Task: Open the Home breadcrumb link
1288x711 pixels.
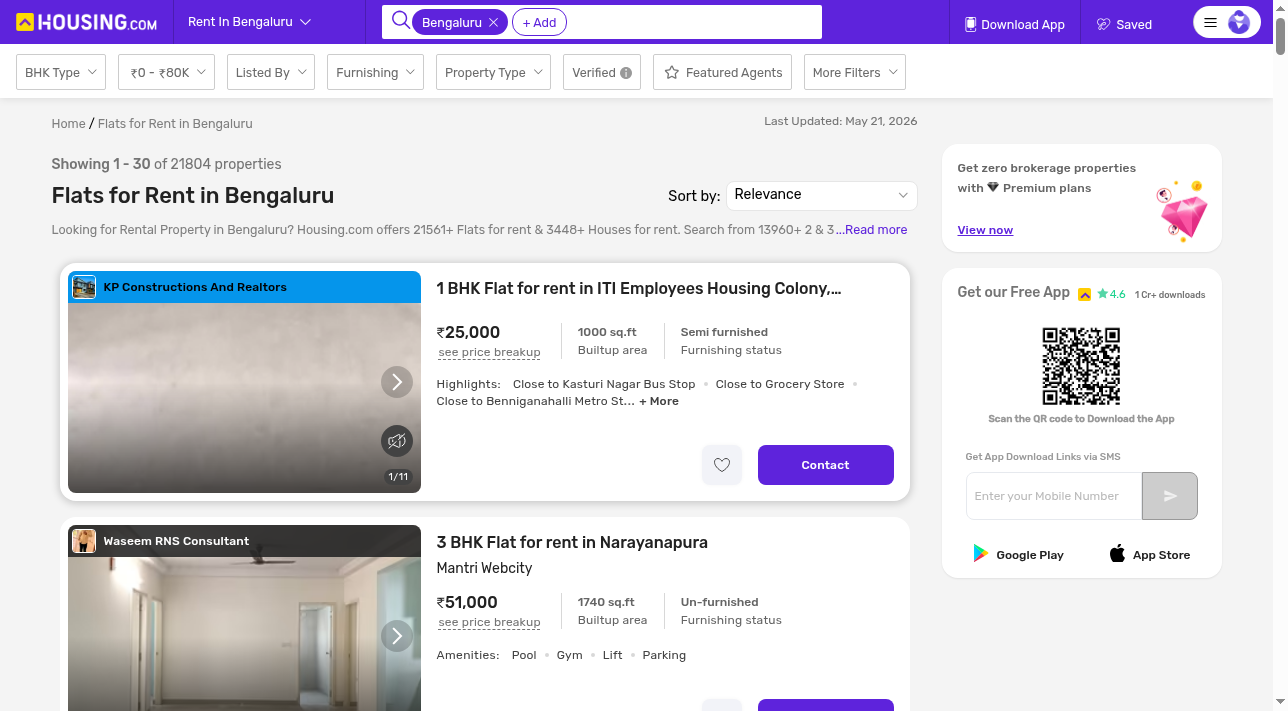Action: tap(68, 124)
